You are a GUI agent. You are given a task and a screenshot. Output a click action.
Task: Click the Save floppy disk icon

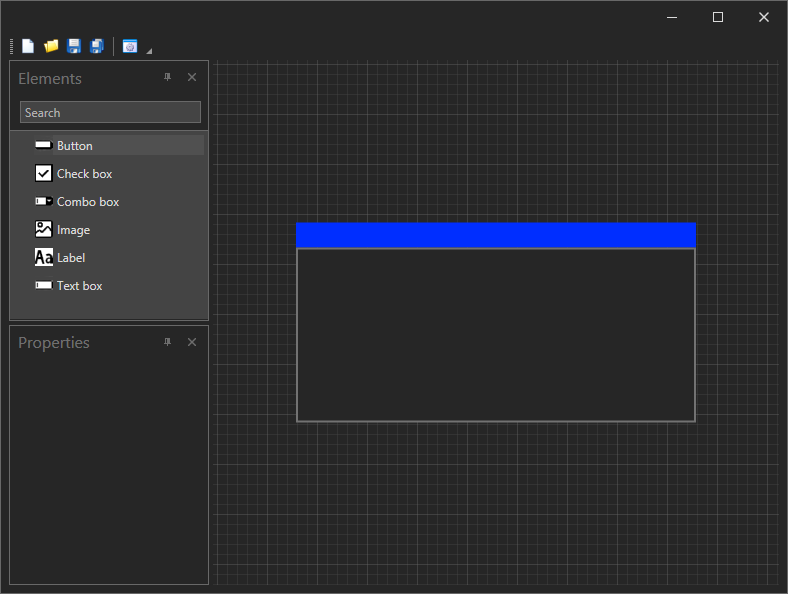click(74, 46)
